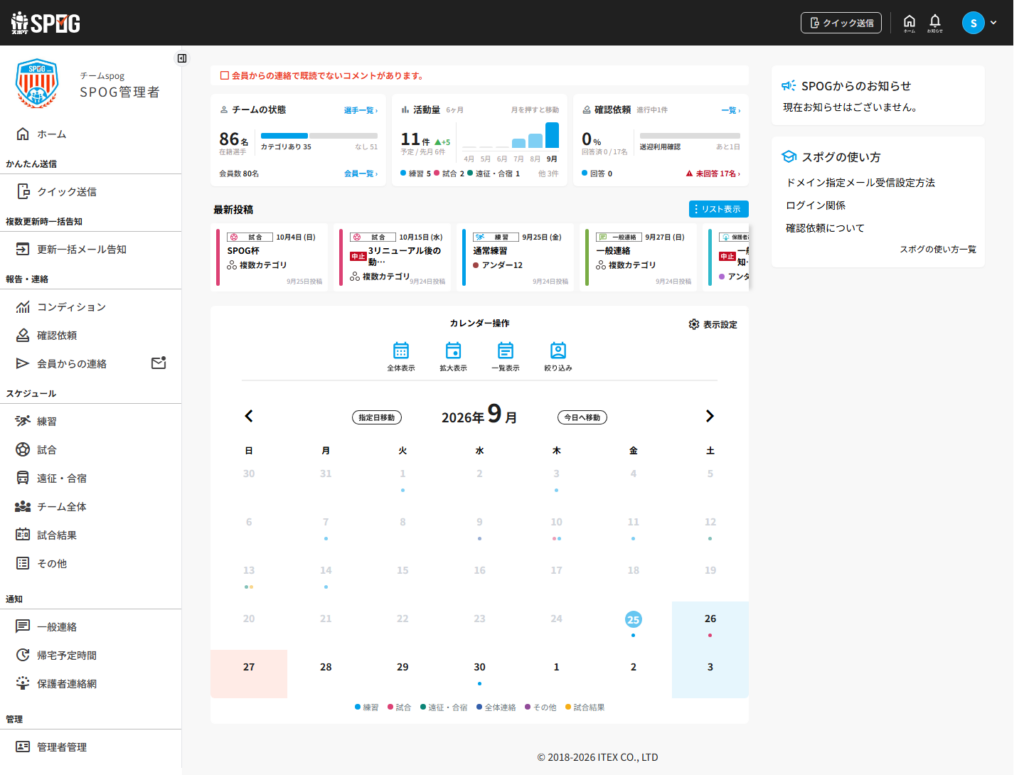Viewport: 1024px width, 775px height.
Task: Click the クイック送信 button in the header
Action: click(x=841, y=23)
